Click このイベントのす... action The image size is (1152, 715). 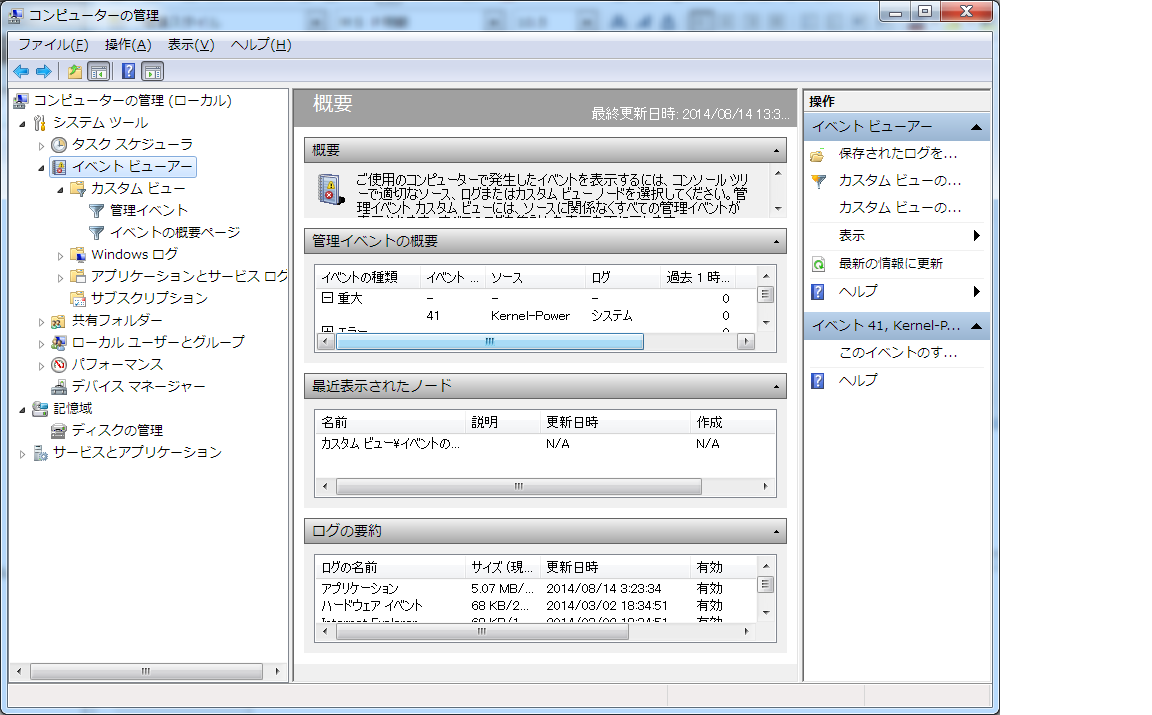[x=898, y=353]
